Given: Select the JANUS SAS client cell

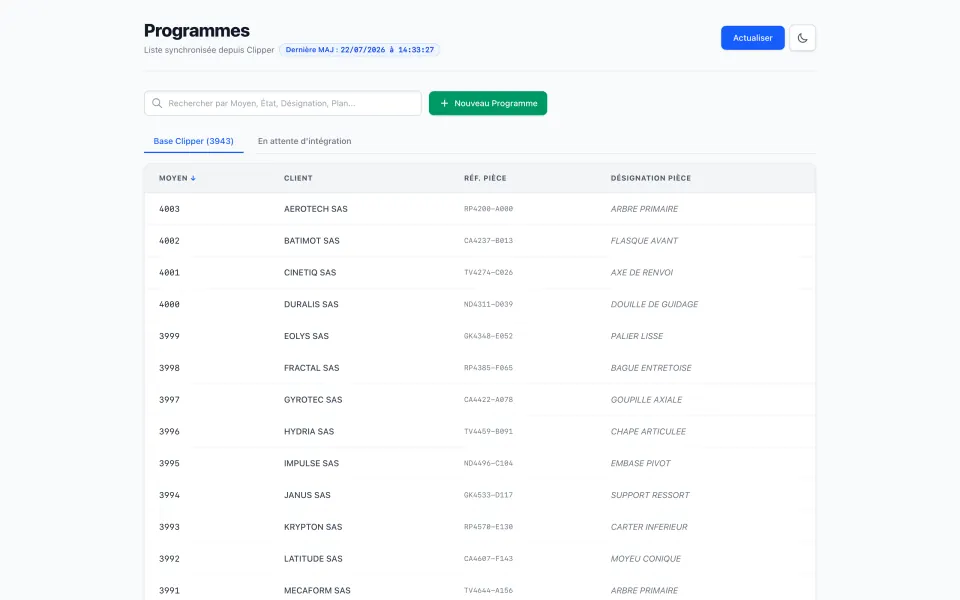Looking at the screenshot, I should [x=307, y=495].
